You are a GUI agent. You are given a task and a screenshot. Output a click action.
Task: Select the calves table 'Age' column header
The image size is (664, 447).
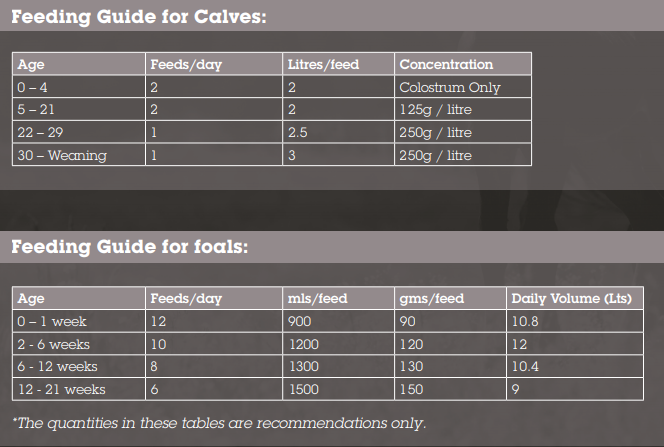[79, 64]
